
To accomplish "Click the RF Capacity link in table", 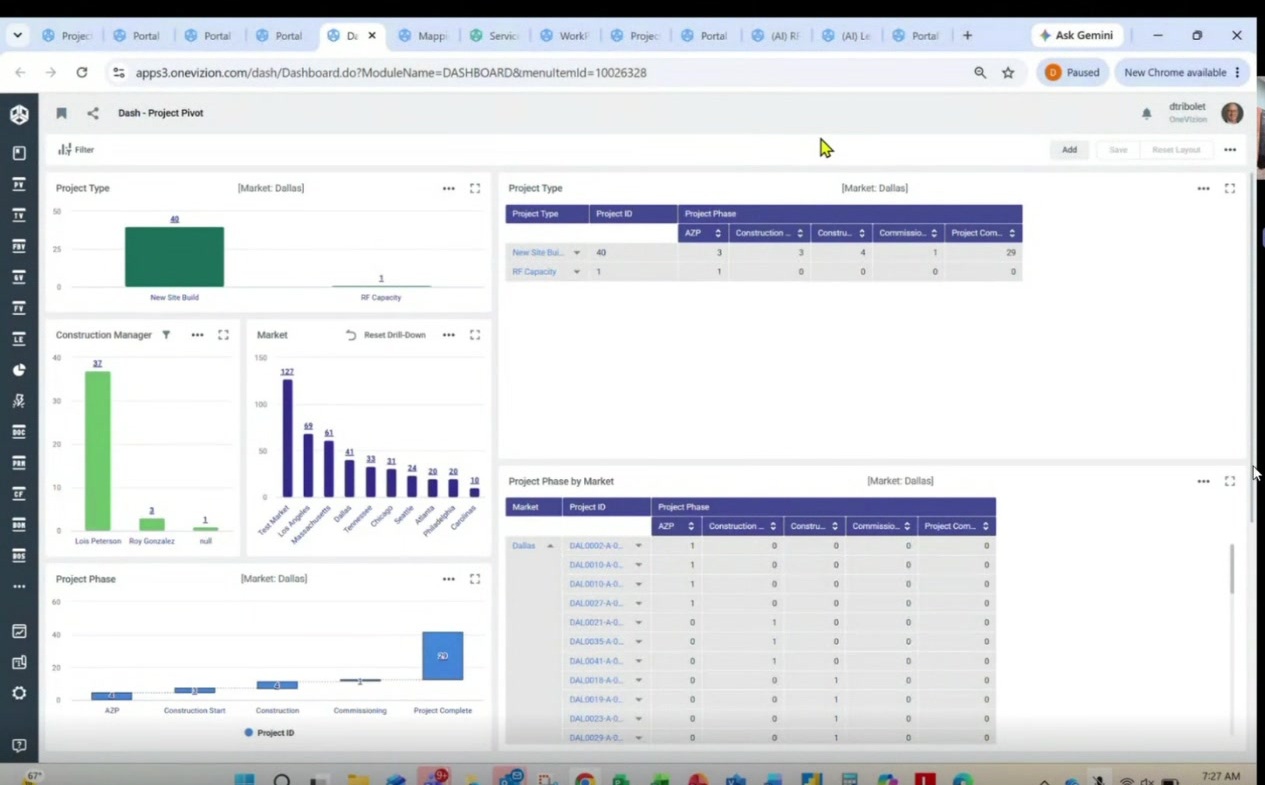I will coord(534,272).
